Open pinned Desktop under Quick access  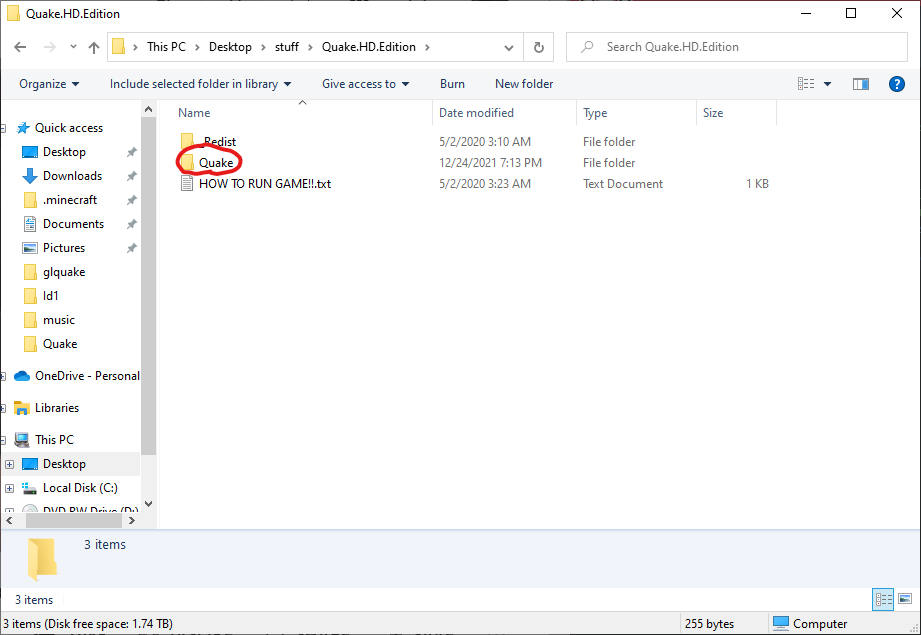tap(64, 152)
